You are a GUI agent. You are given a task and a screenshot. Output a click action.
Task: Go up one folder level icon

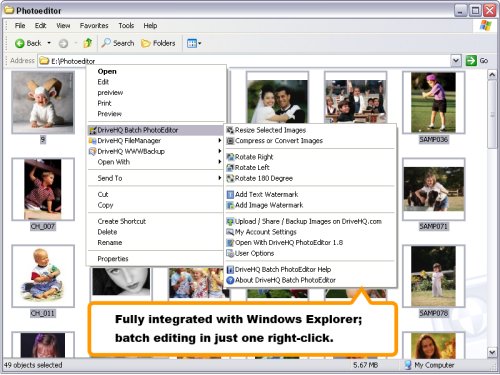pos(88,43)
